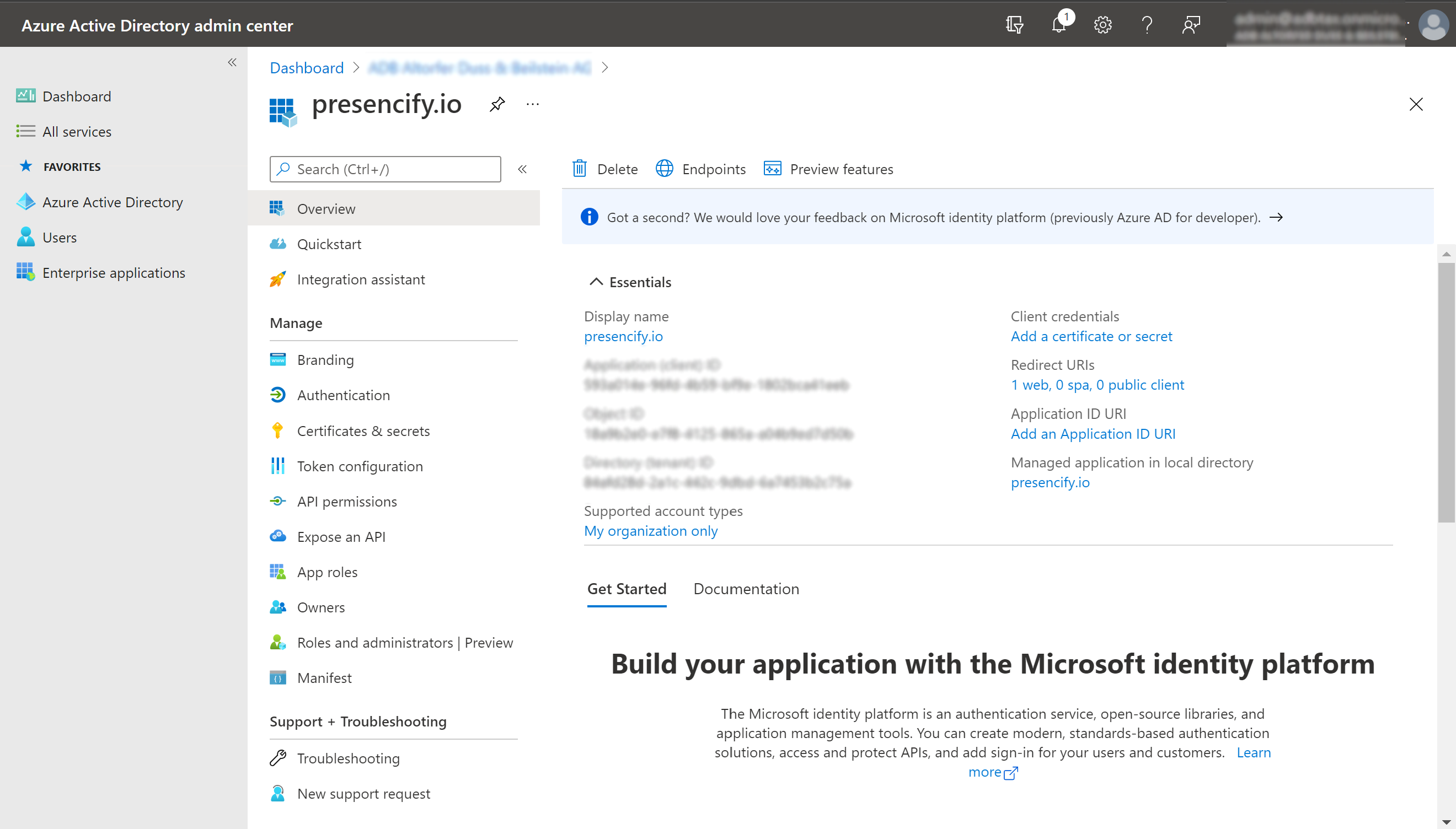Open the 1 web, 0 spa, 0 public client link

[x=1097, y=385]
